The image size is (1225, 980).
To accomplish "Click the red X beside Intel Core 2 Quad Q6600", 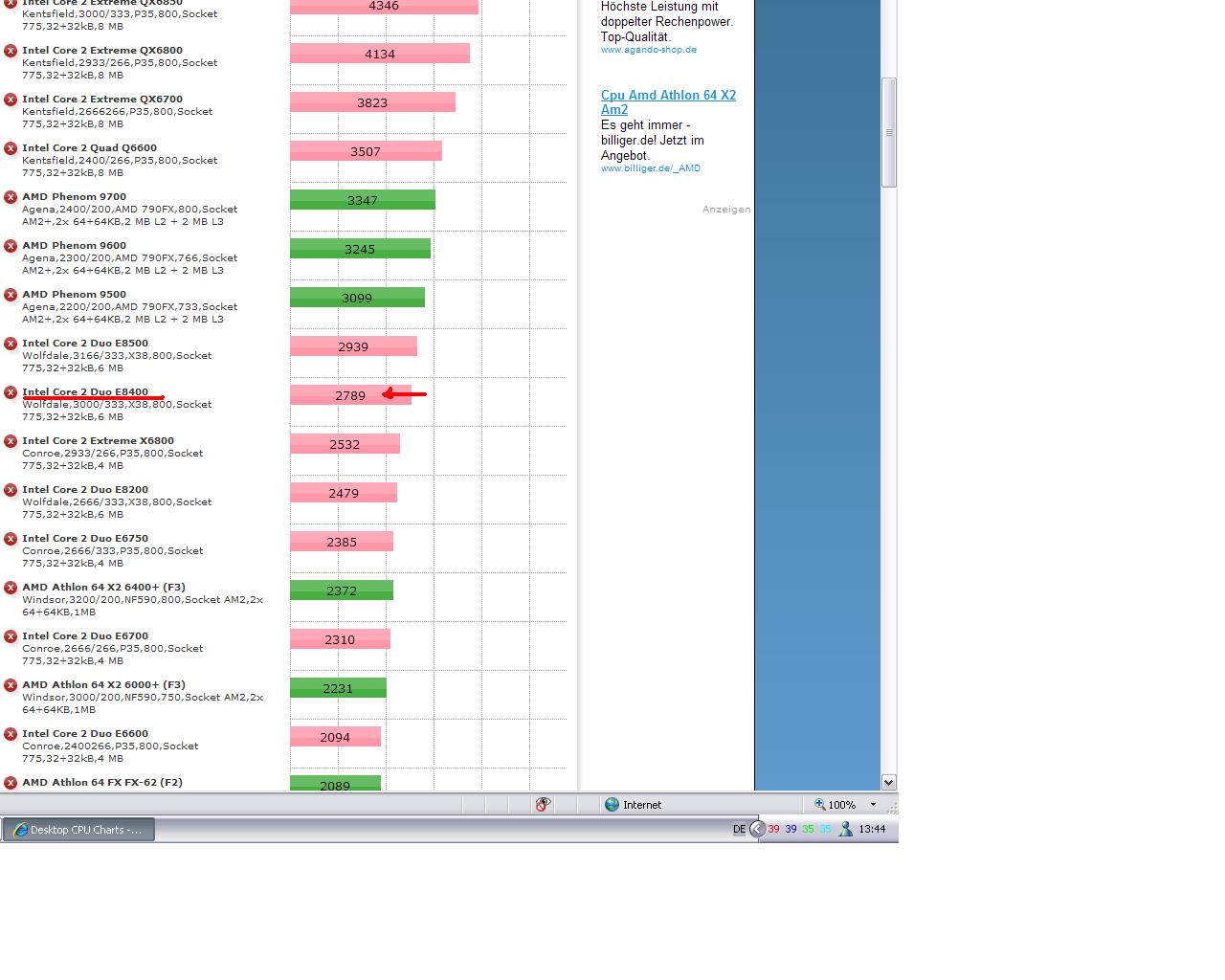I will tap(11, 148).
